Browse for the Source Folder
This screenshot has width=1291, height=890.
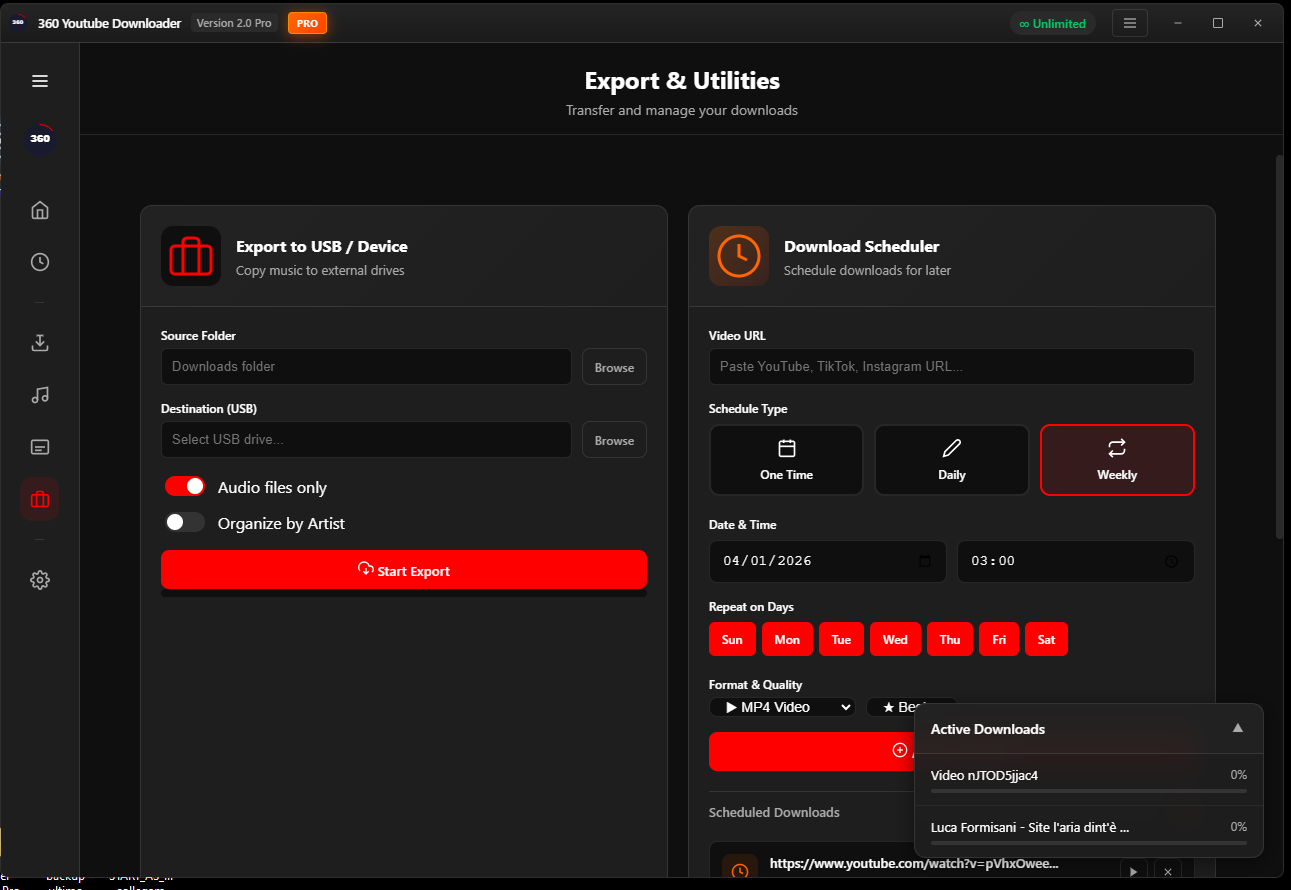pos(614,367)
